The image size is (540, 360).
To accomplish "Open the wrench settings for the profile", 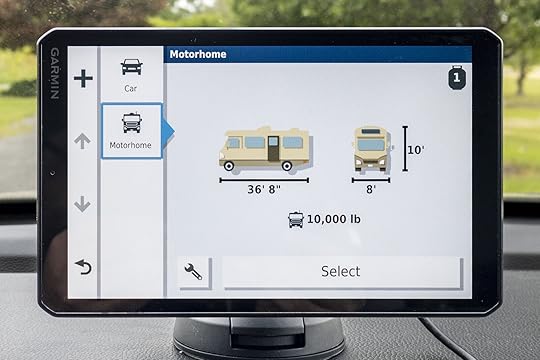I will click(x=194, y=272).
